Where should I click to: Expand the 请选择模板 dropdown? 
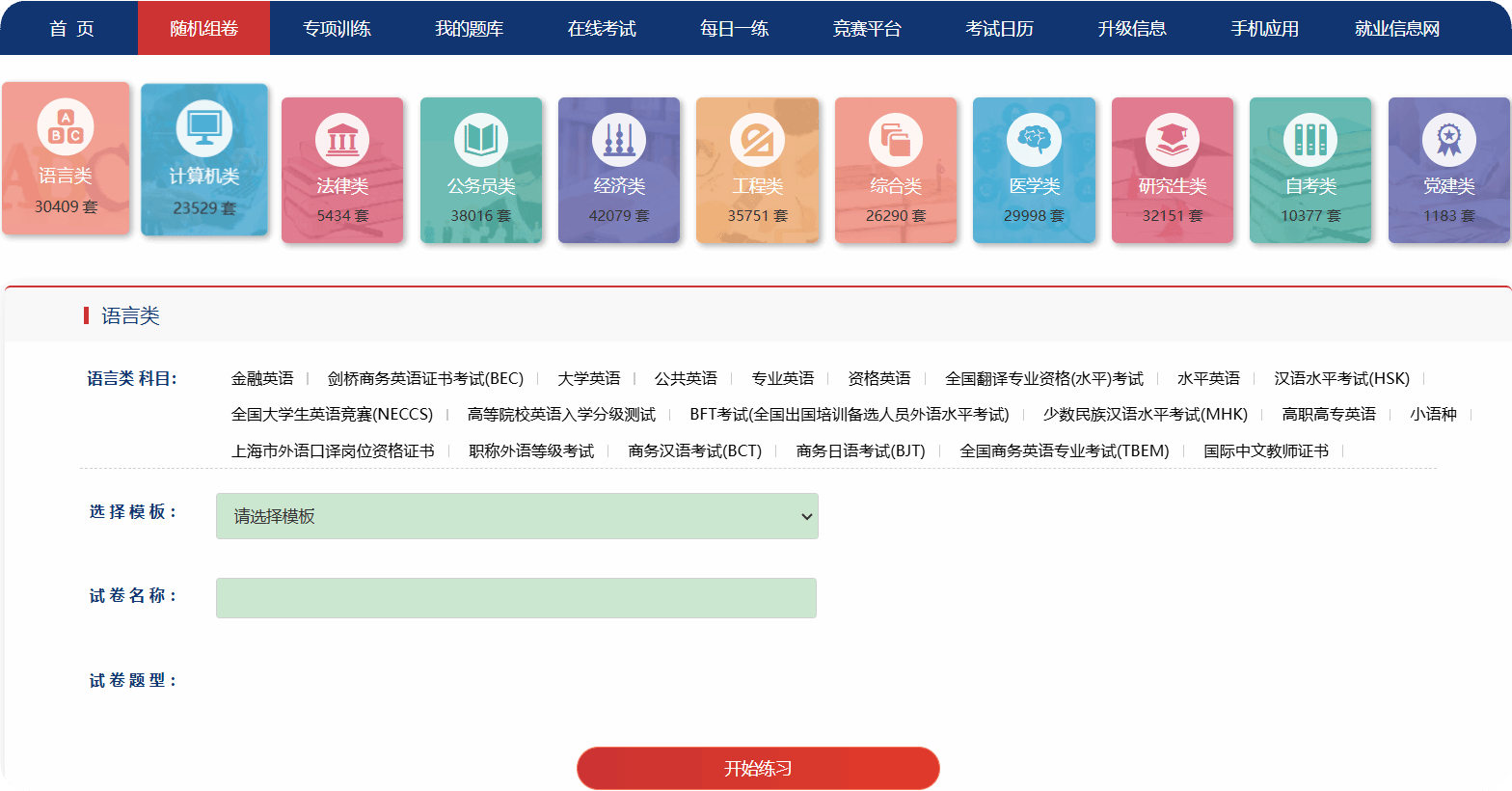click(517, 516)
